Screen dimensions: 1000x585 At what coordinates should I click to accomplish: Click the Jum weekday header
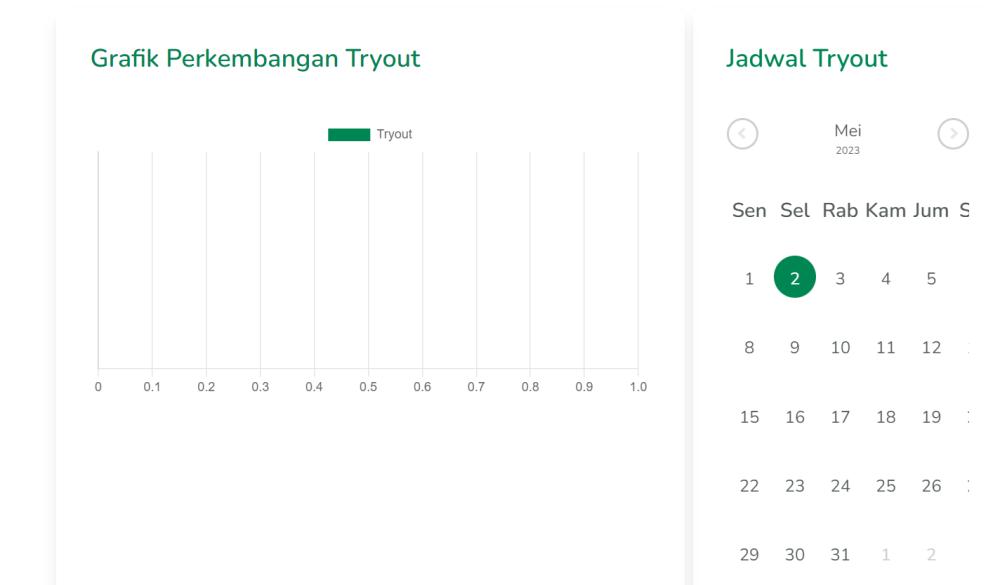click(931, 211)
